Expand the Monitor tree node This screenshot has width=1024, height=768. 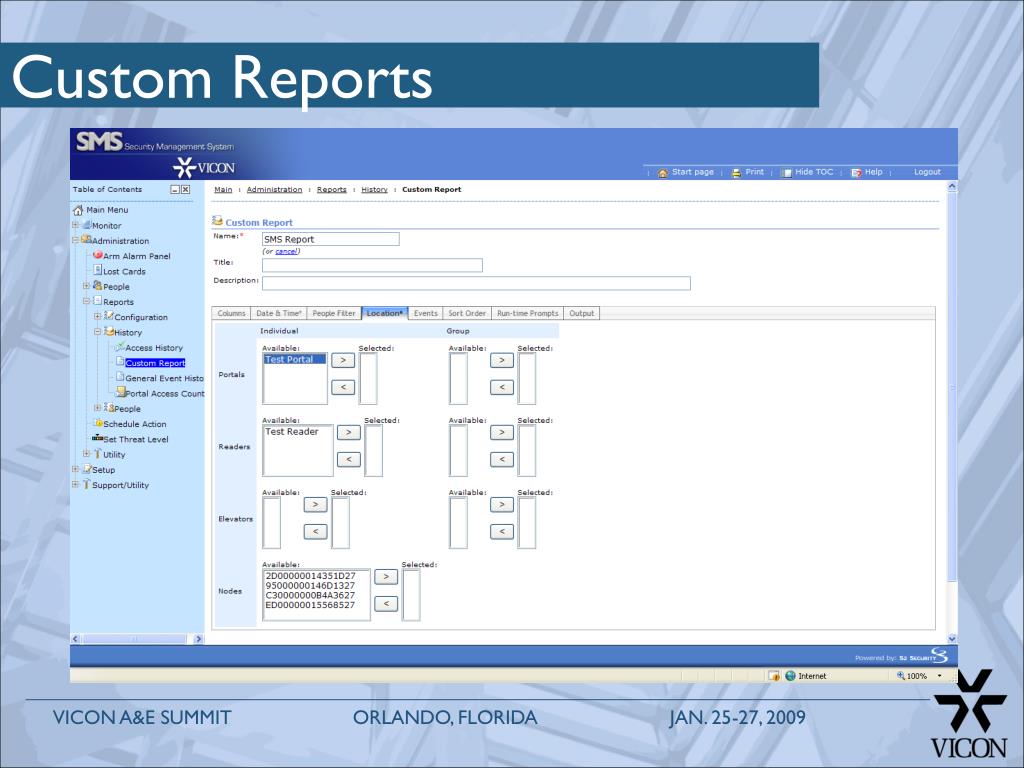(x=75, y=225)
